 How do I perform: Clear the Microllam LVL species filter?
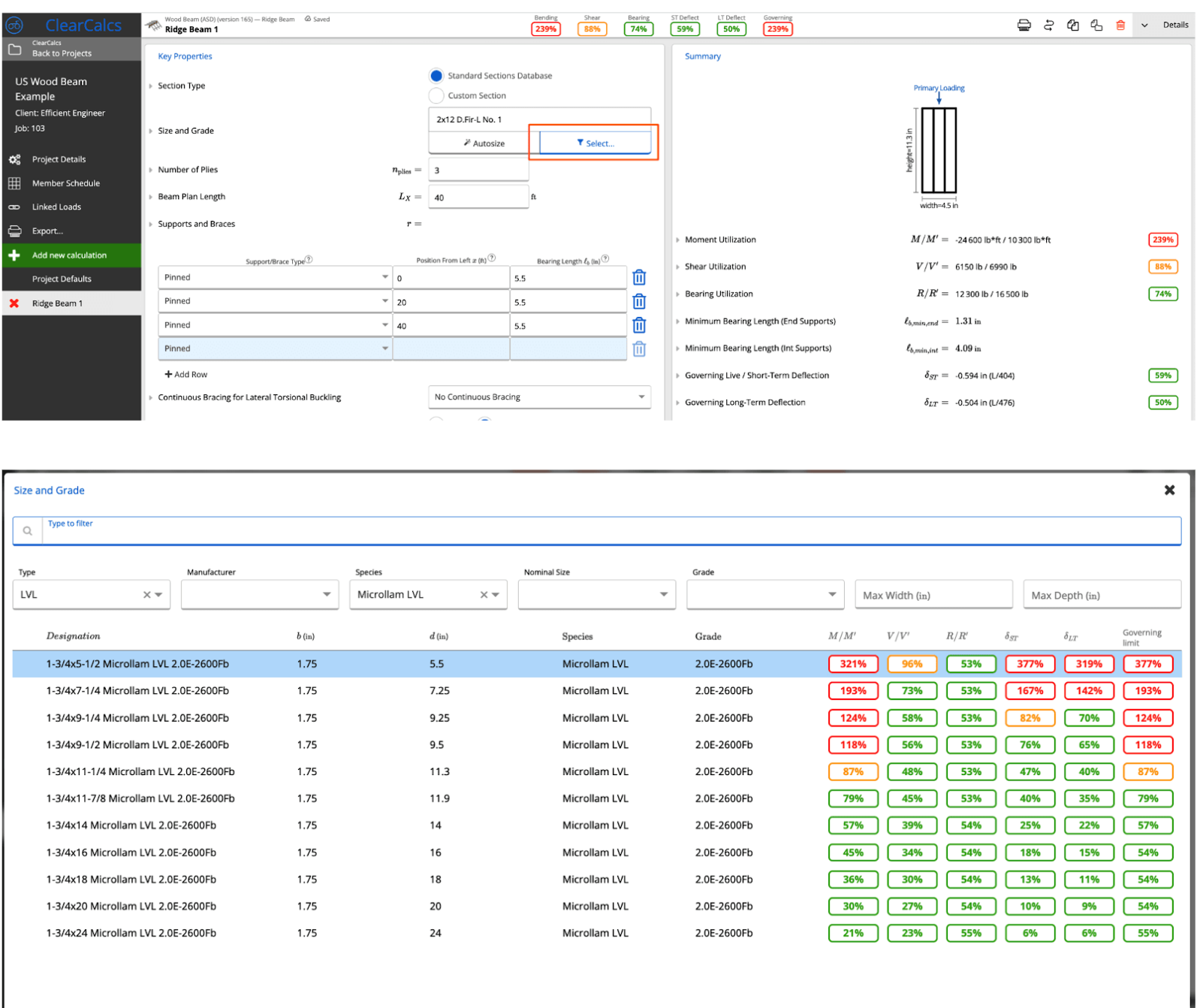[x=484, y=595]
